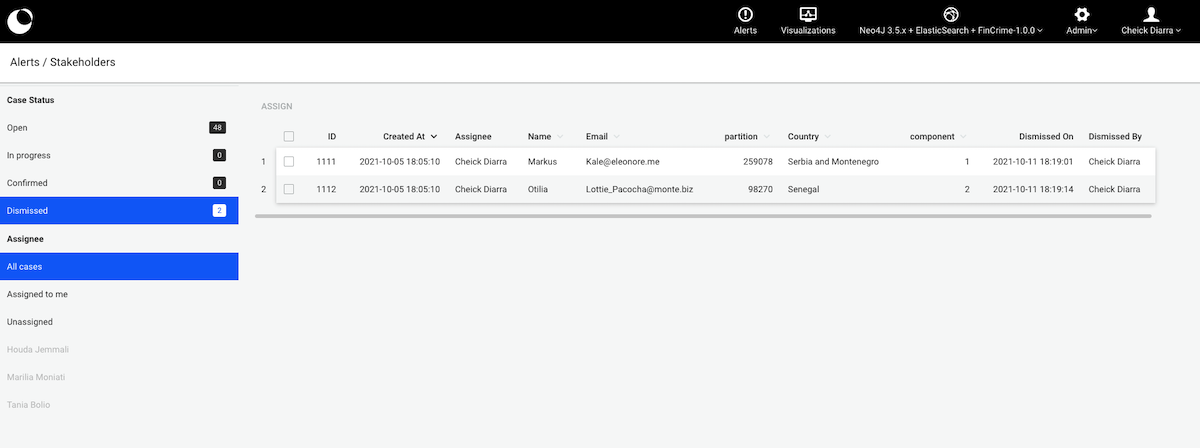
Task: Expand the Cheick Diarra user menu
Action: point(1151,31)
